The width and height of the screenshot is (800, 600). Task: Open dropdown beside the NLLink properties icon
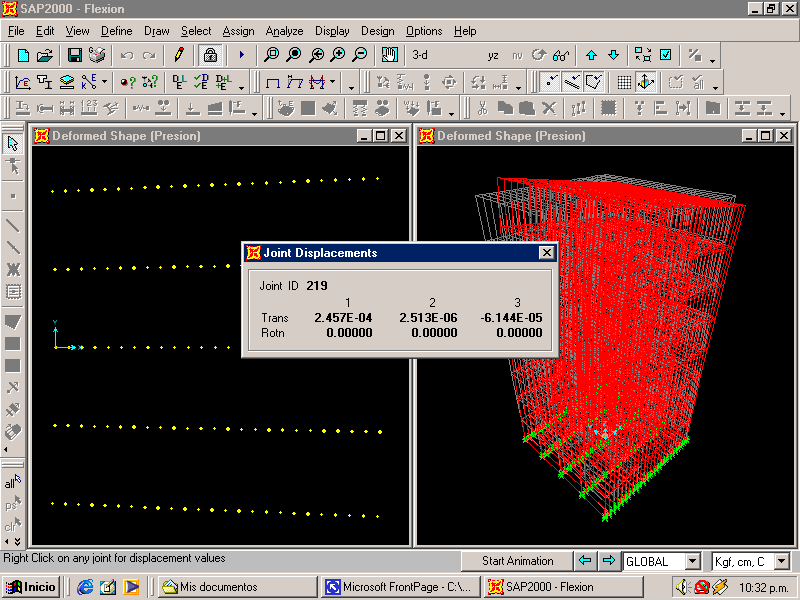pyautogui.click(x=104, y=82)
